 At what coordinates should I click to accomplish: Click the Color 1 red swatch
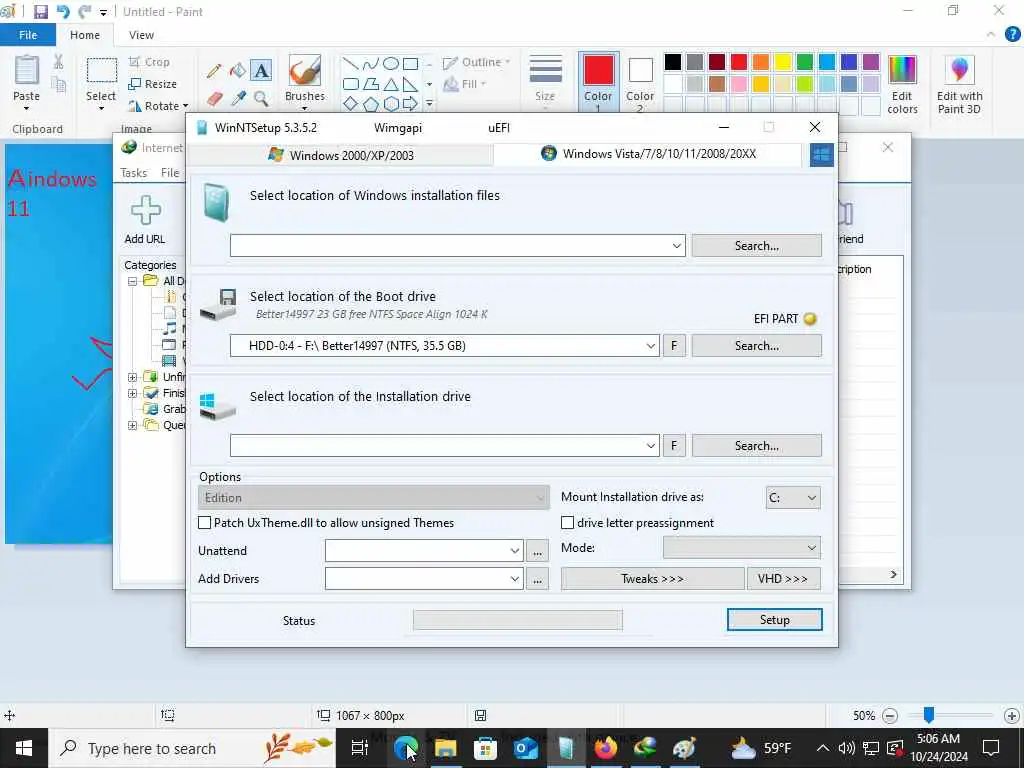coord(598,71)
